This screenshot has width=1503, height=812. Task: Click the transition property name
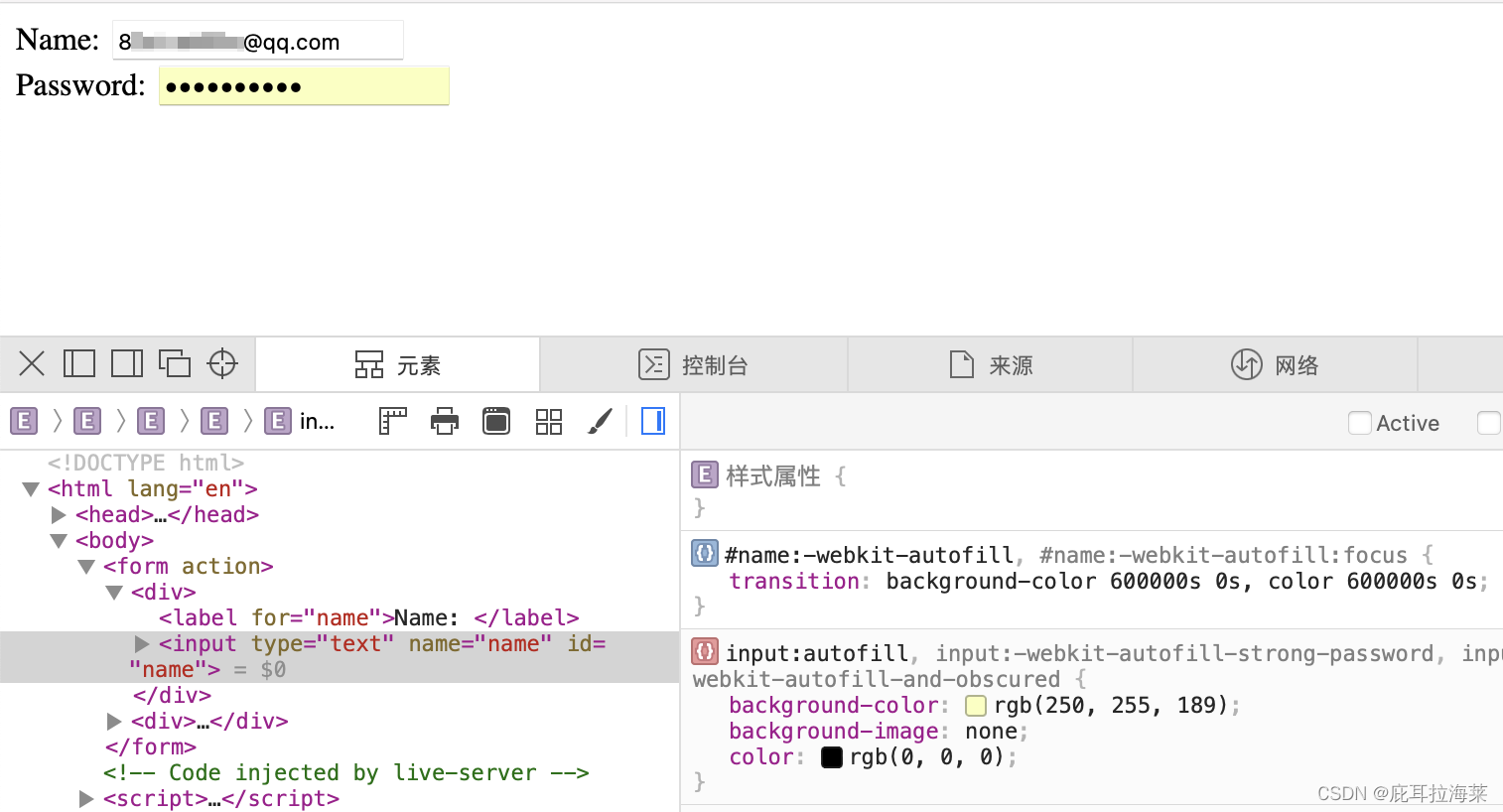pos(794,582)
